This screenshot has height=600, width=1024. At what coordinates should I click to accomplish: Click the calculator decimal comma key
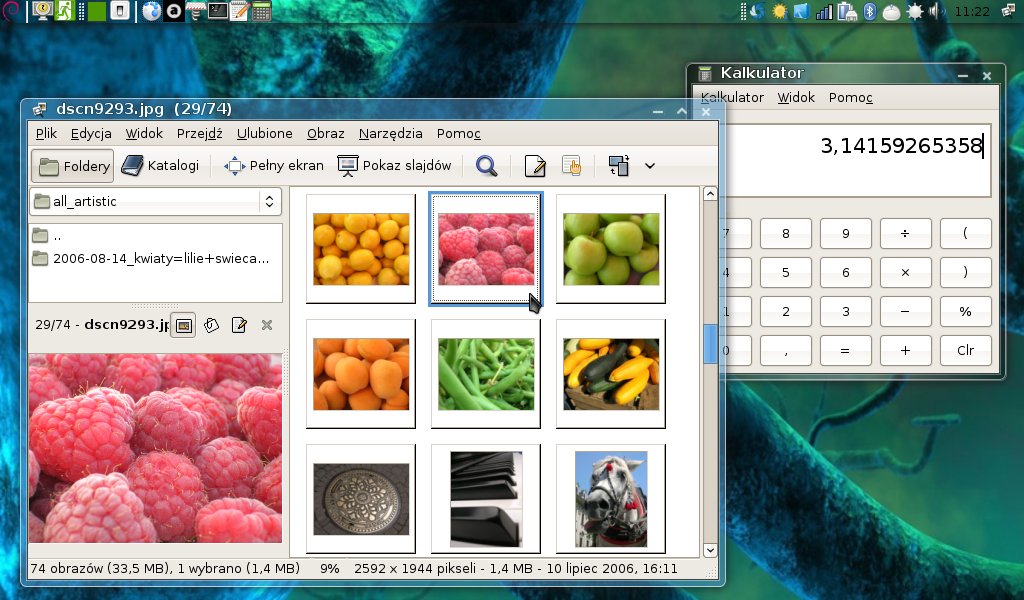tap(786, 351)
